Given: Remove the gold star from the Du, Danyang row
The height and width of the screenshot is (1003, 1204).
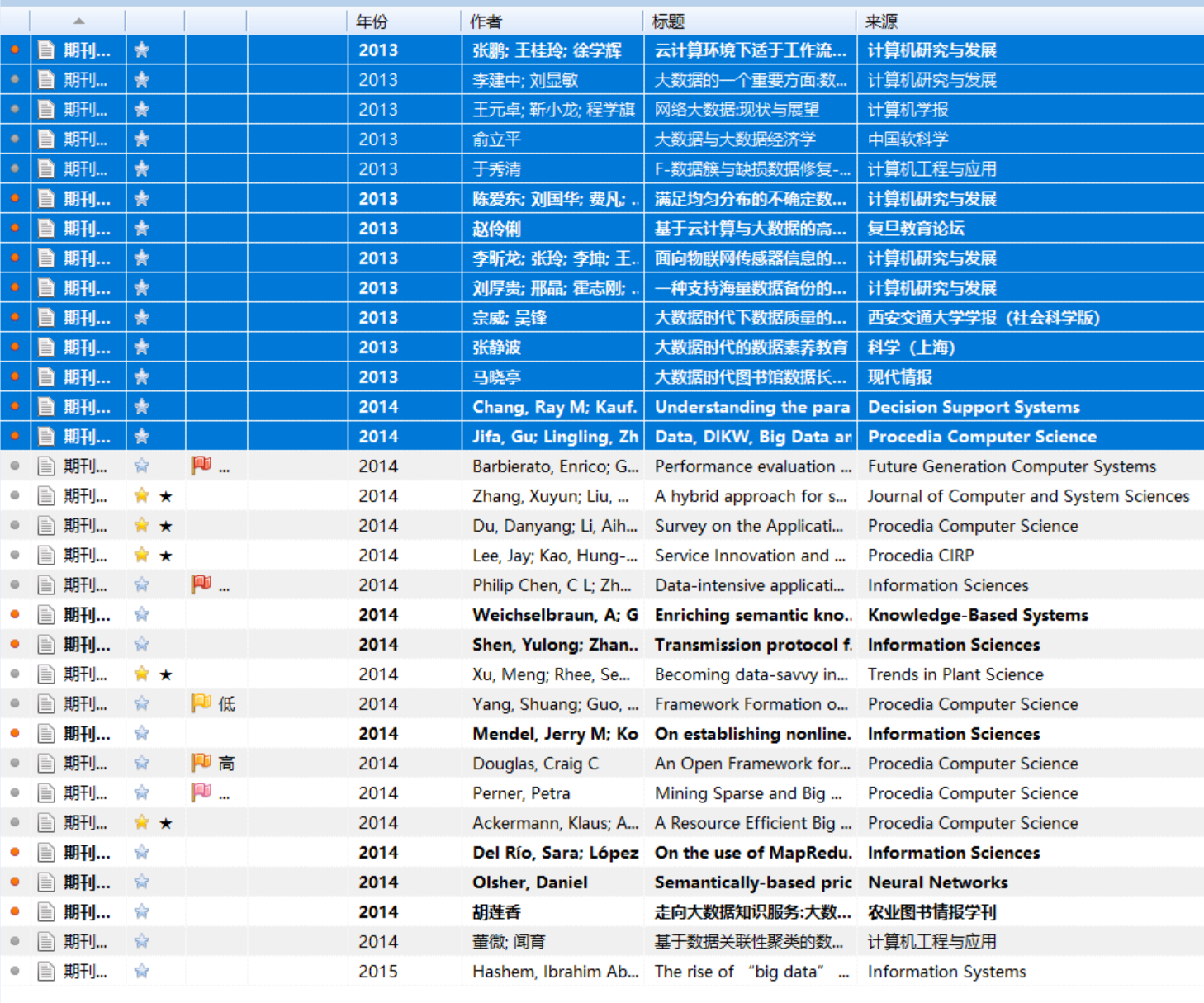Looking at the screenshot, I should [x=142, y=526].
